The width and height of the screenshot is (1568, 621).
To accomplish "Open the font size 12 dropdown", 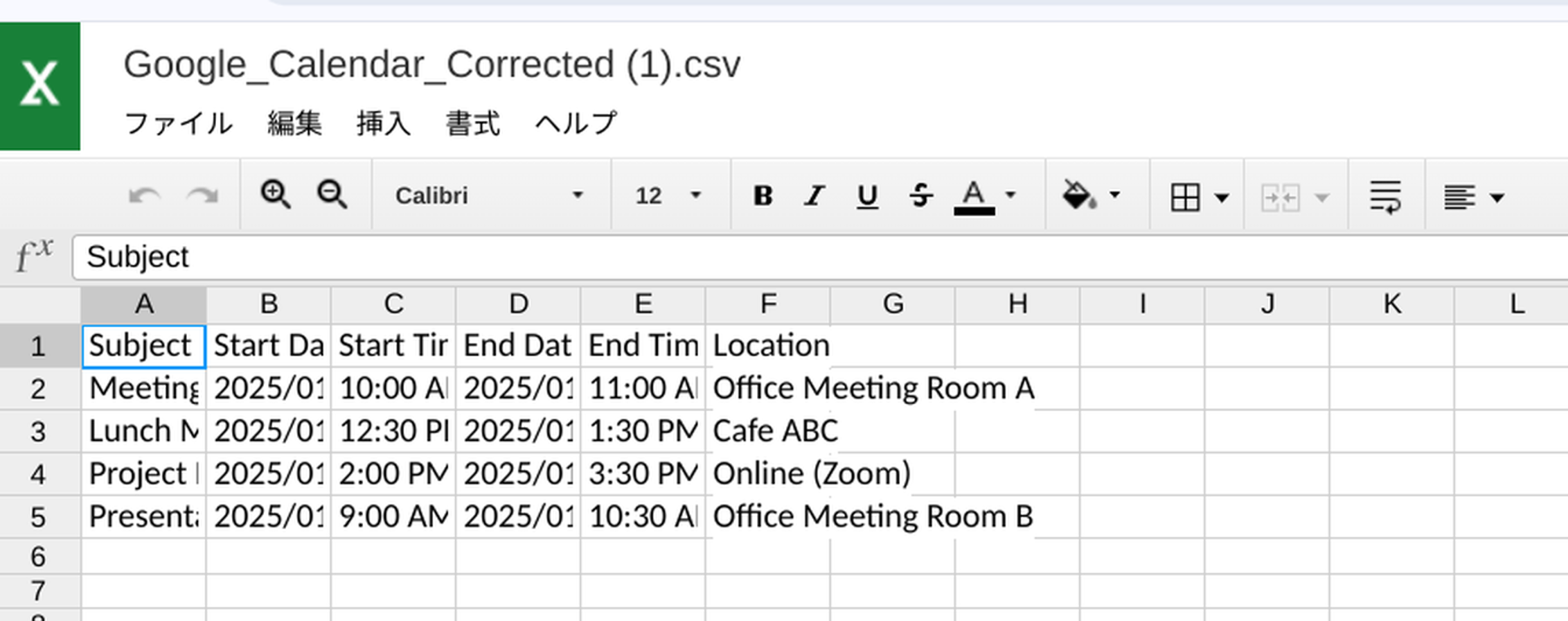I will click(x=668, y=196).
